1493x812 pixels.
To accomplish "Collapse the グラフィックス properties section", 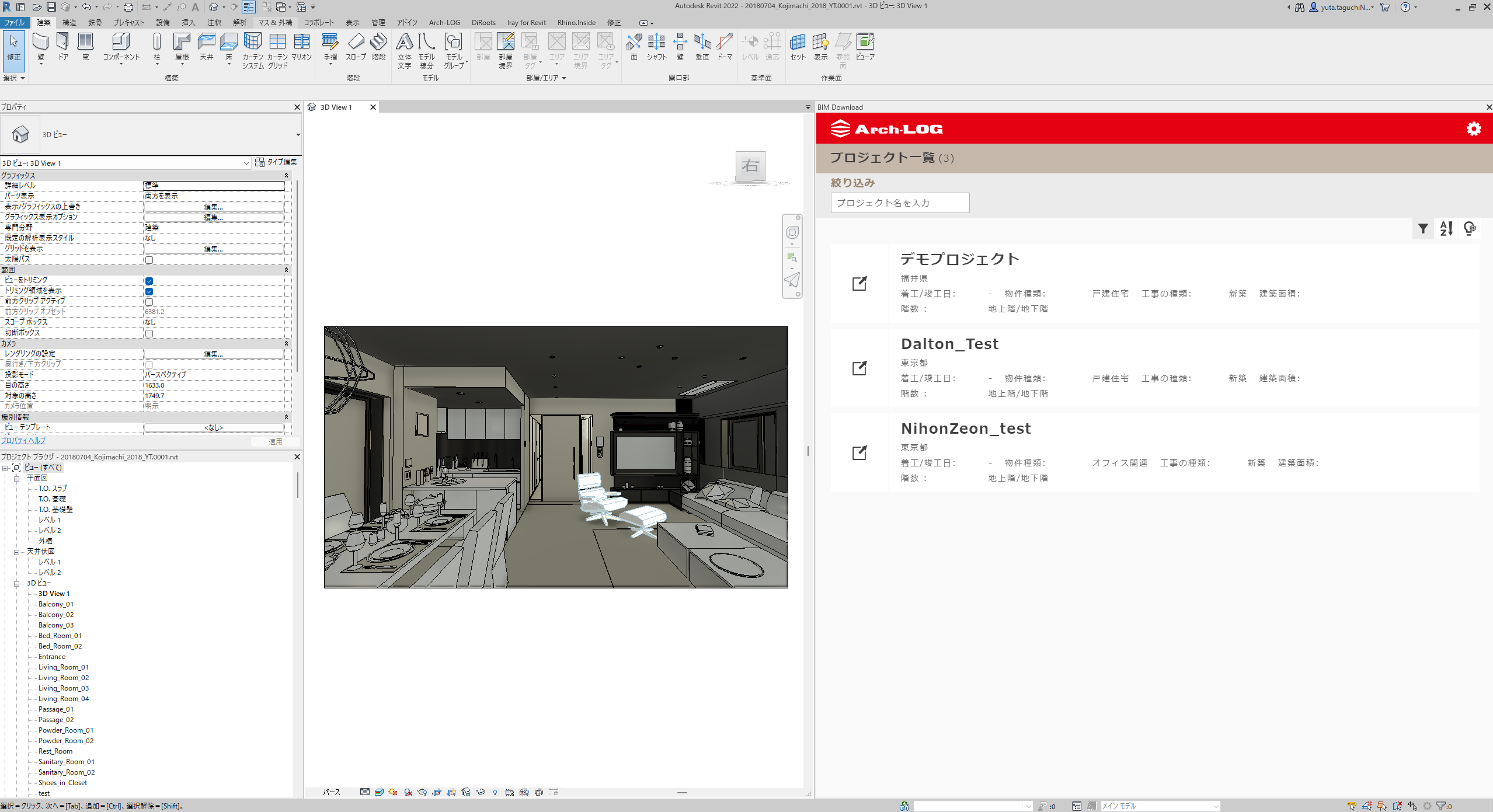I will coord(286,175).
